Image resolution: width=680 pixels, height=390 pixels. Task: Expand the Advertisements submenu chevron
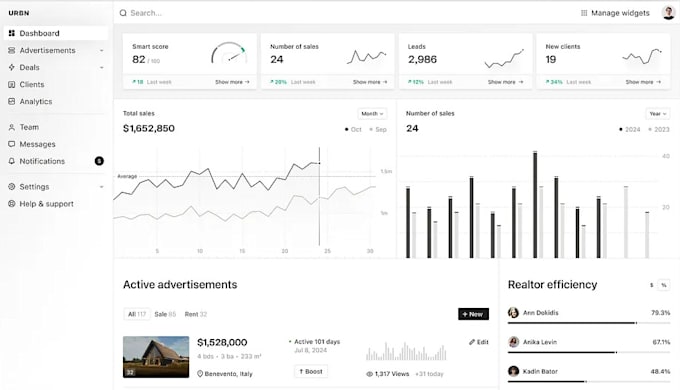coord(101,51)
